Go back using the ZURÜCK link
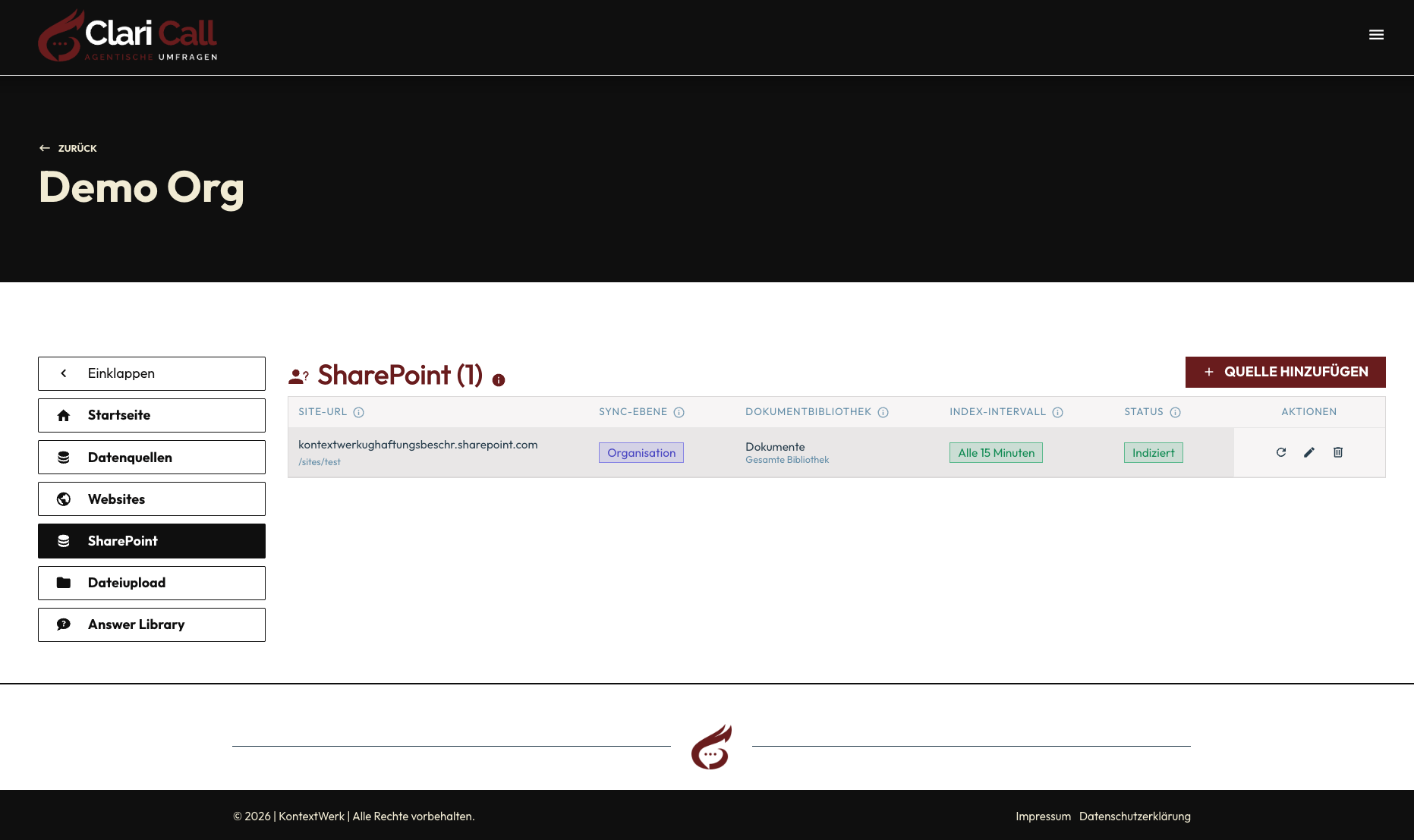This screenshot has width=1414, height=840. point(68,148)
